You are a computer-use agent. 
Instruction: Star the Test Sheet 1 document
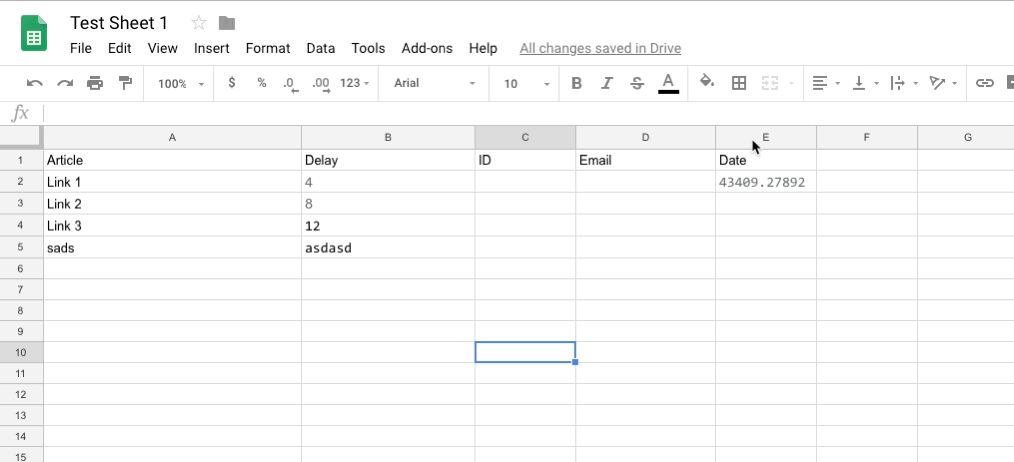[x=199, y=23]
